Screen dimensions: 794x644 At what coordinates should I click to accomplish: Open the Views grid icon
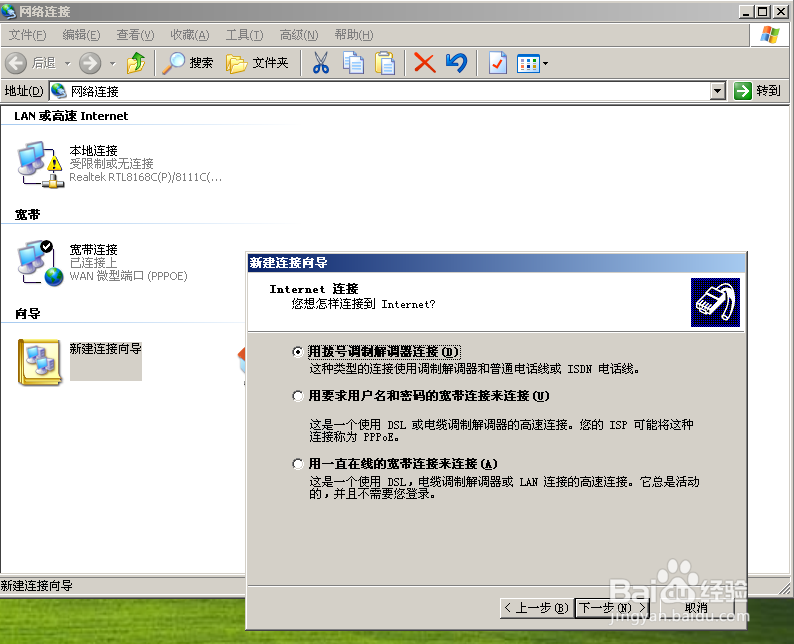click(528, 64)
